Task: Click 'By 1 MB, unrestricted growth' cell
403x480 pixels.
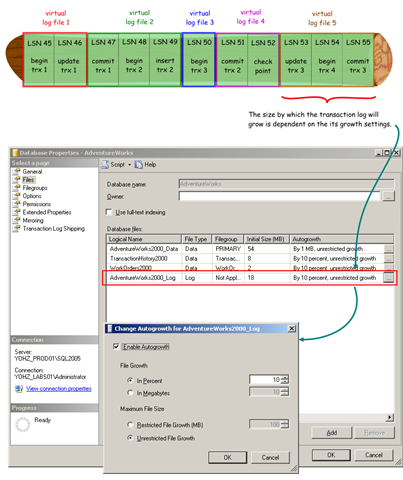Action: (337, 249)
